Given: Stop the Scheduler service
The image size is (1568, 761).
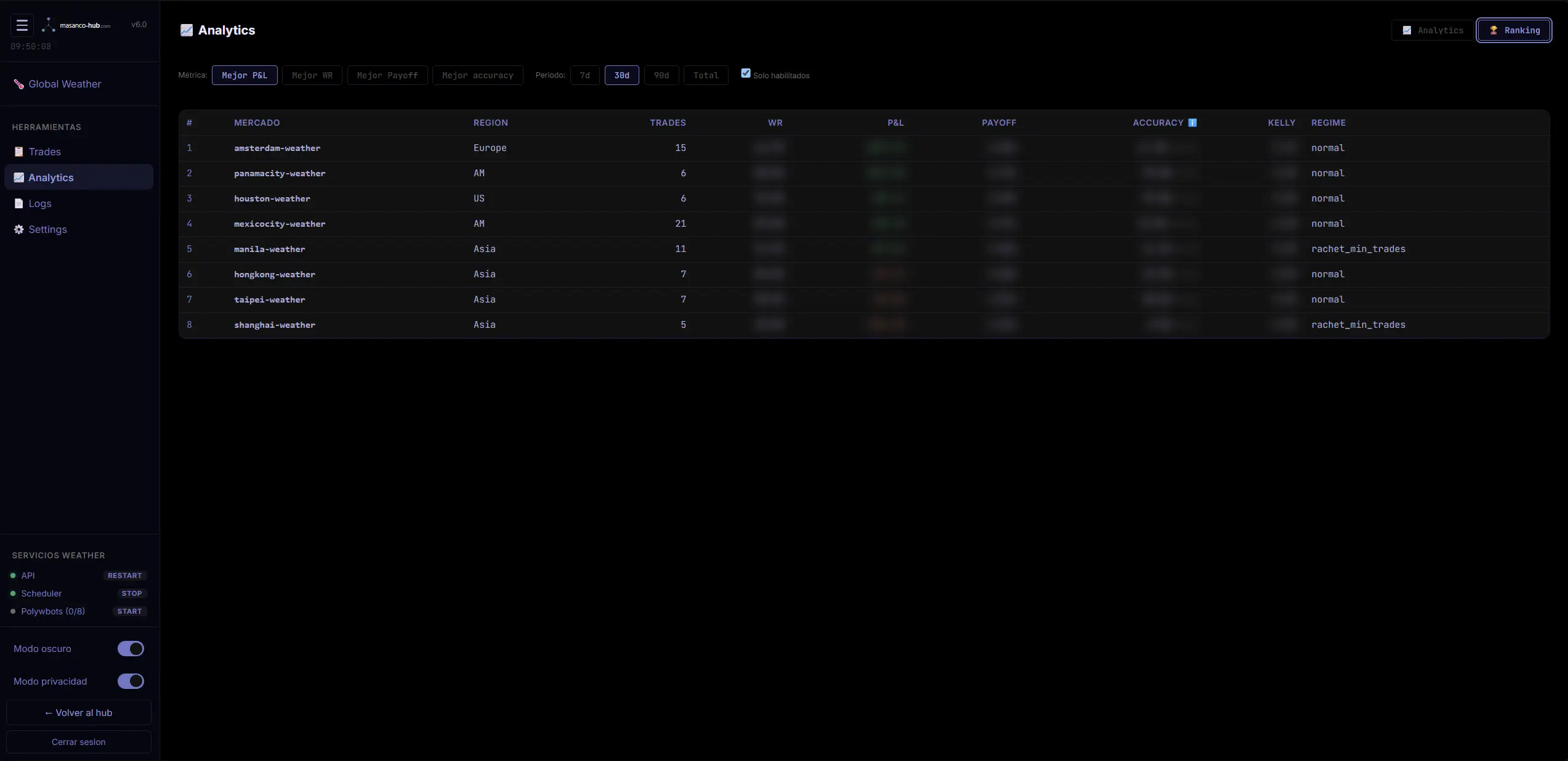Looking at the screenshot, I should tap(132, 593).
